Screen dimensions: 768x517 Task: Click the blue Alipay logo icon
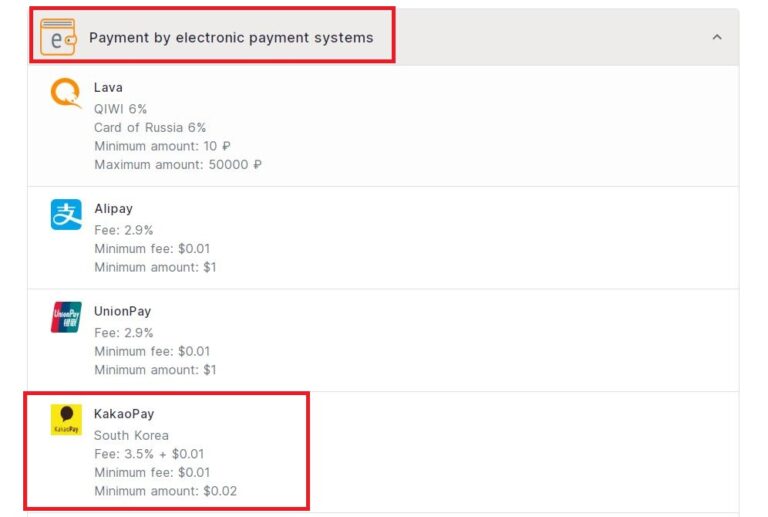tap(66, 214)
